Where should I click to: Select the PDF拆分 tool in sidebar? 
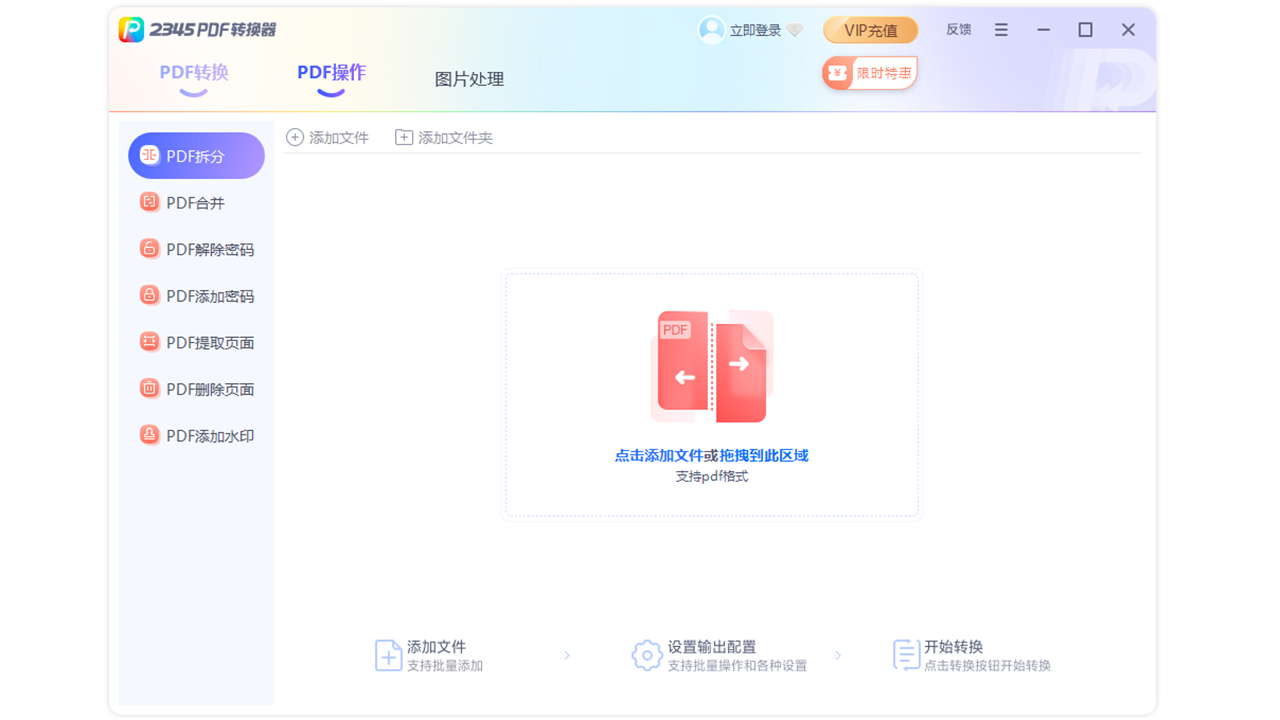196,155
